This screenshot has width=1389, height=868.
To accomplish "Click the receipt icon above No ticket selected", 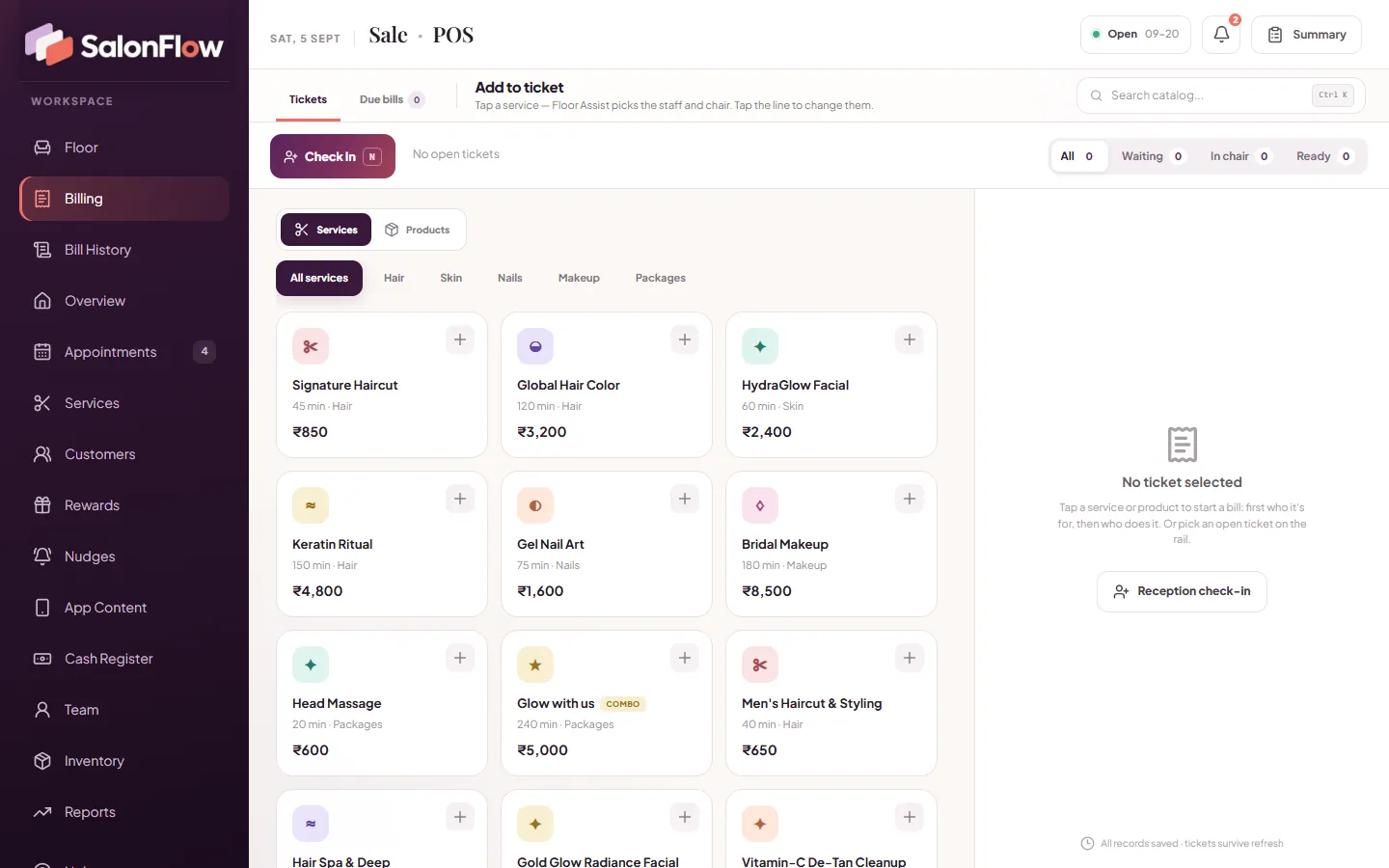I will [1182, 445].
